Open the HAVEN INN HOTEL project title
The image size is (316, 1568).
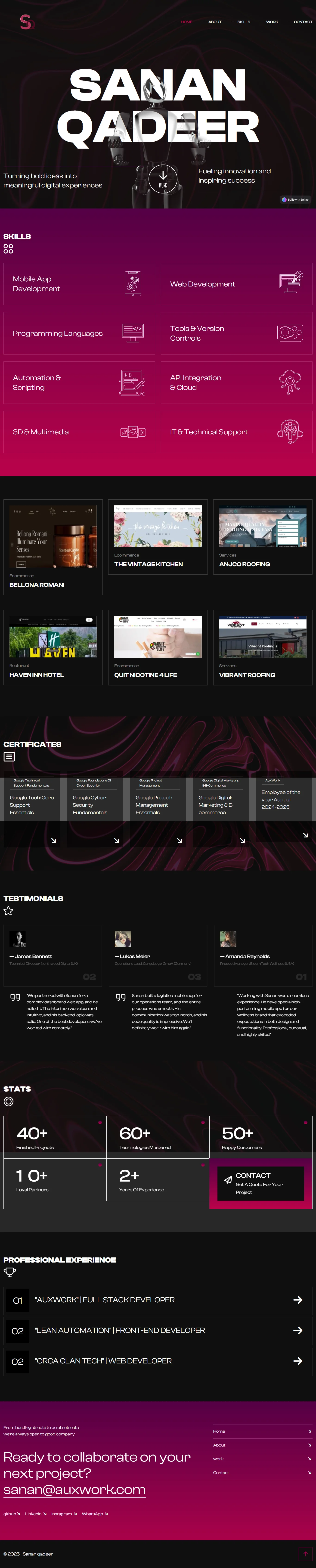pyautogui.click(x=37, y=675)
